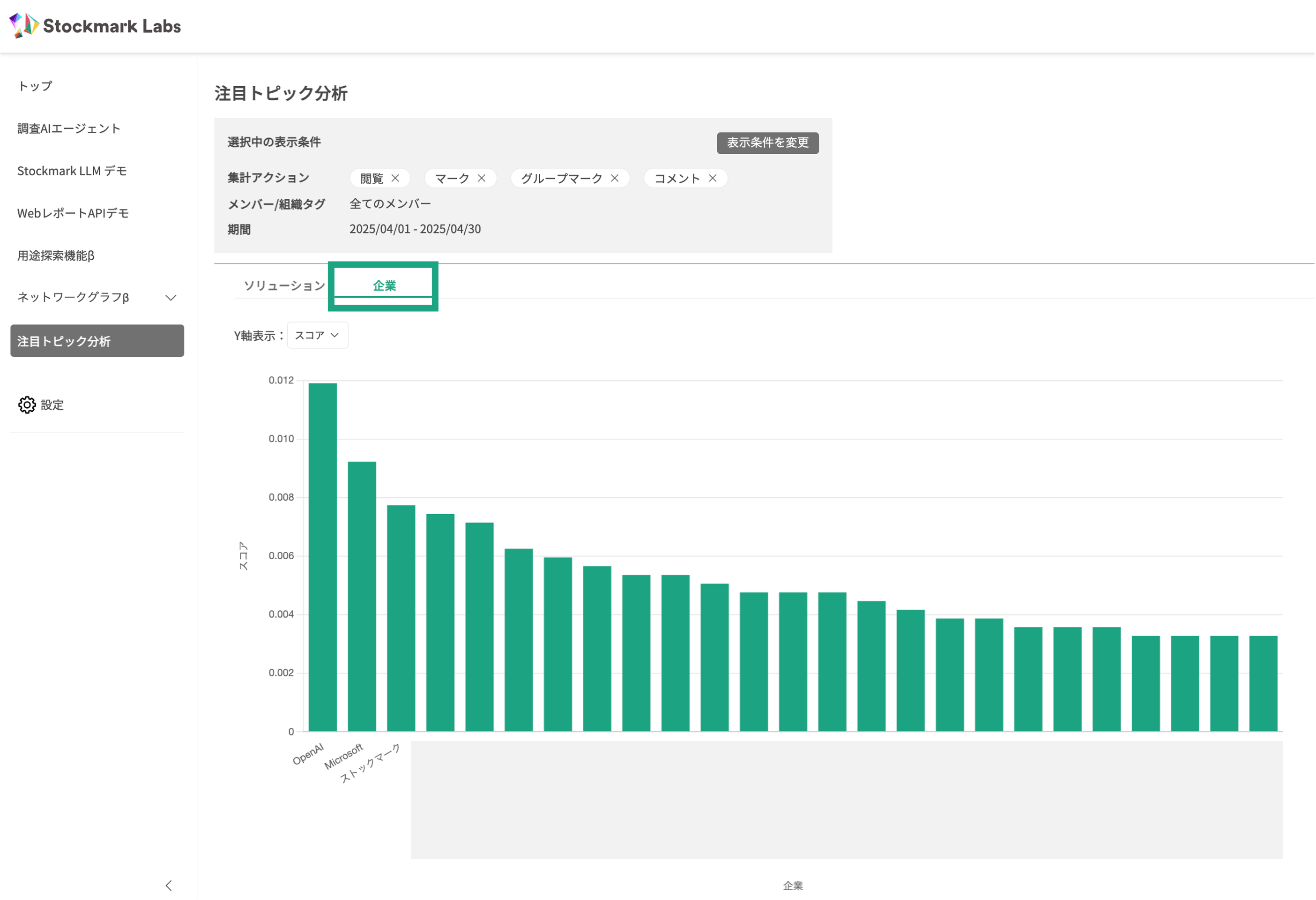
Task: Remove the グループマーク filter chip
Action: (614, 179)
